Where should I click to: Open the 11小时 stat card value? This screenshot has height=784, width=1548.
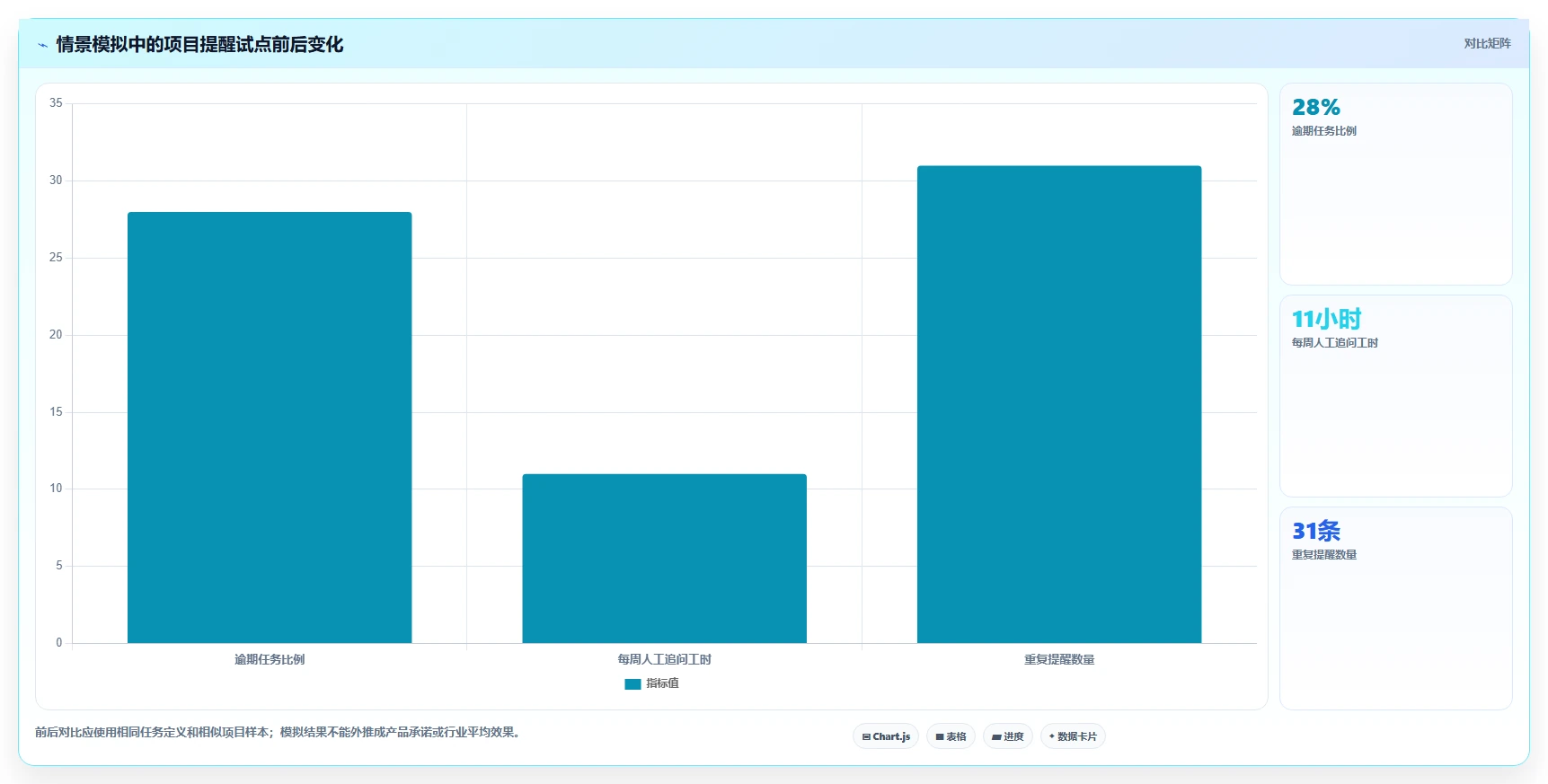coord(1327,320)
